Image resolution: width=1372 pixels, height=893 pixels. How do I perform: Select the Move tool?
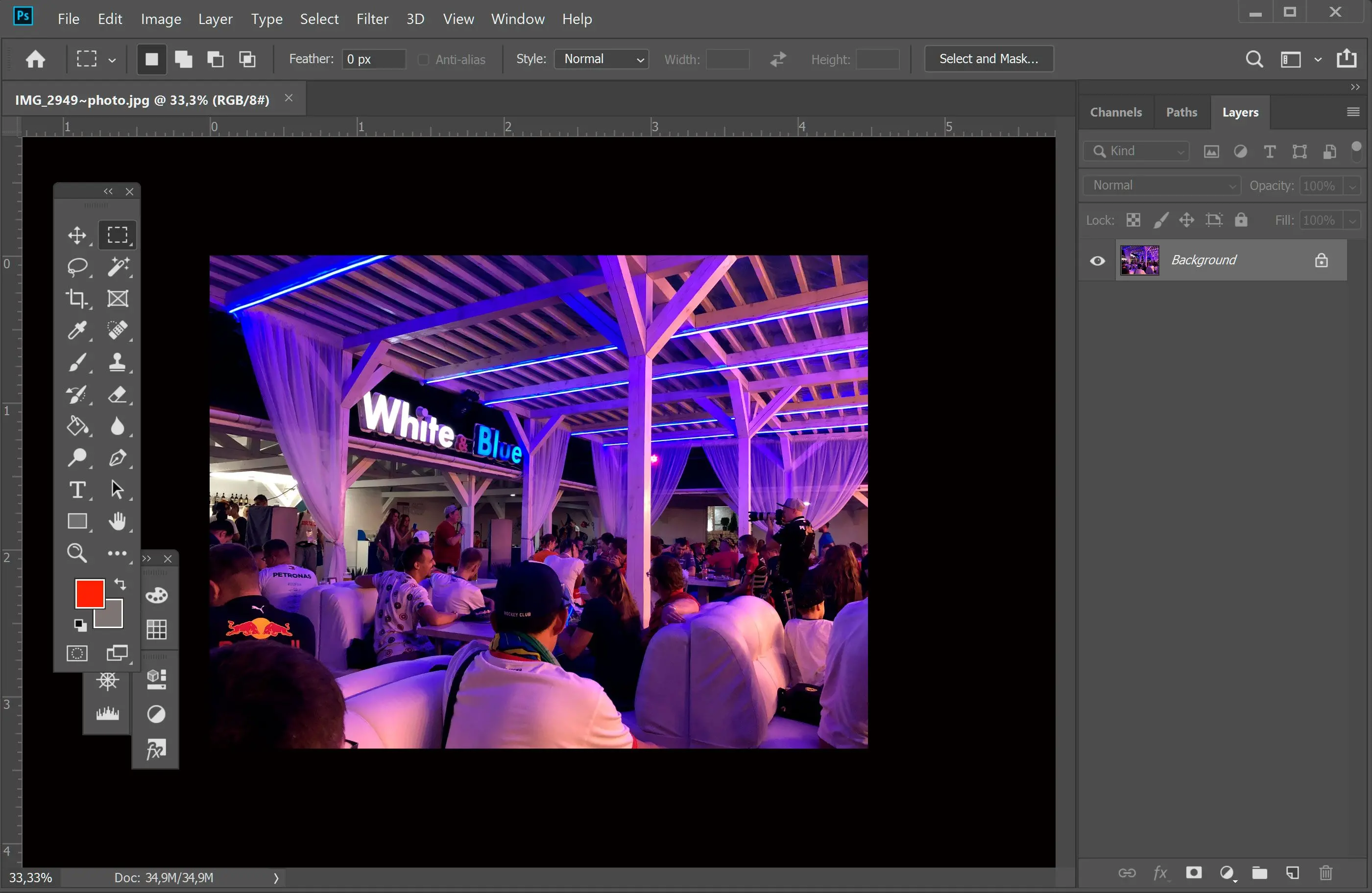coord(77,234)
